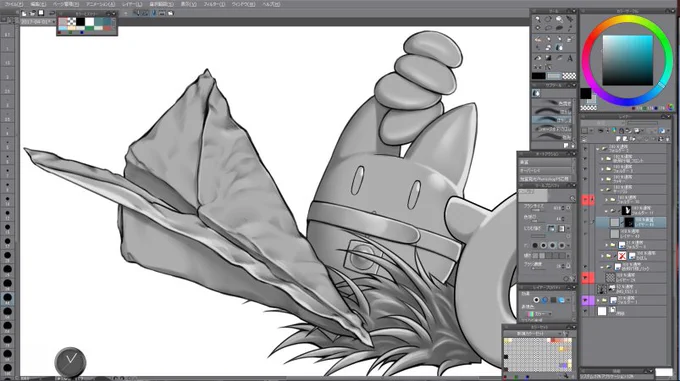Click the Open file toolbar icon

(33, 13)
